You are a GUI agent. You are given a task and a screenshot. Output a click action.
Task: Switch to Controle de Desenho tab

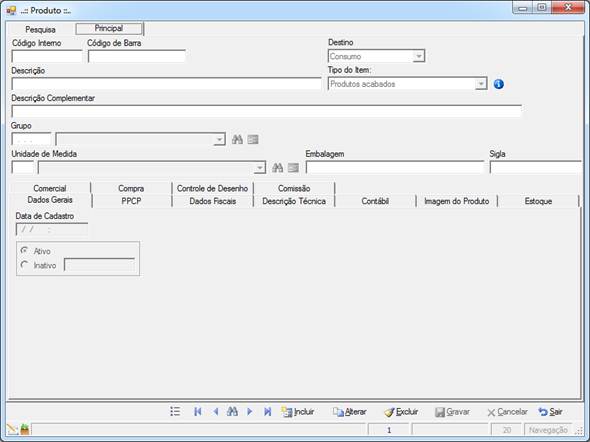(212, 188)
